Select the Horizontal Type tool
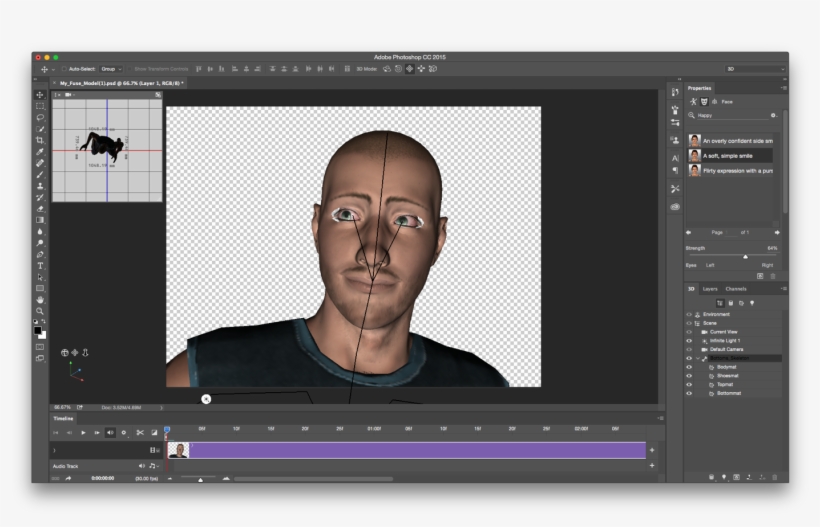The height and width of the screenshot is (527, 820). (40, 266)
